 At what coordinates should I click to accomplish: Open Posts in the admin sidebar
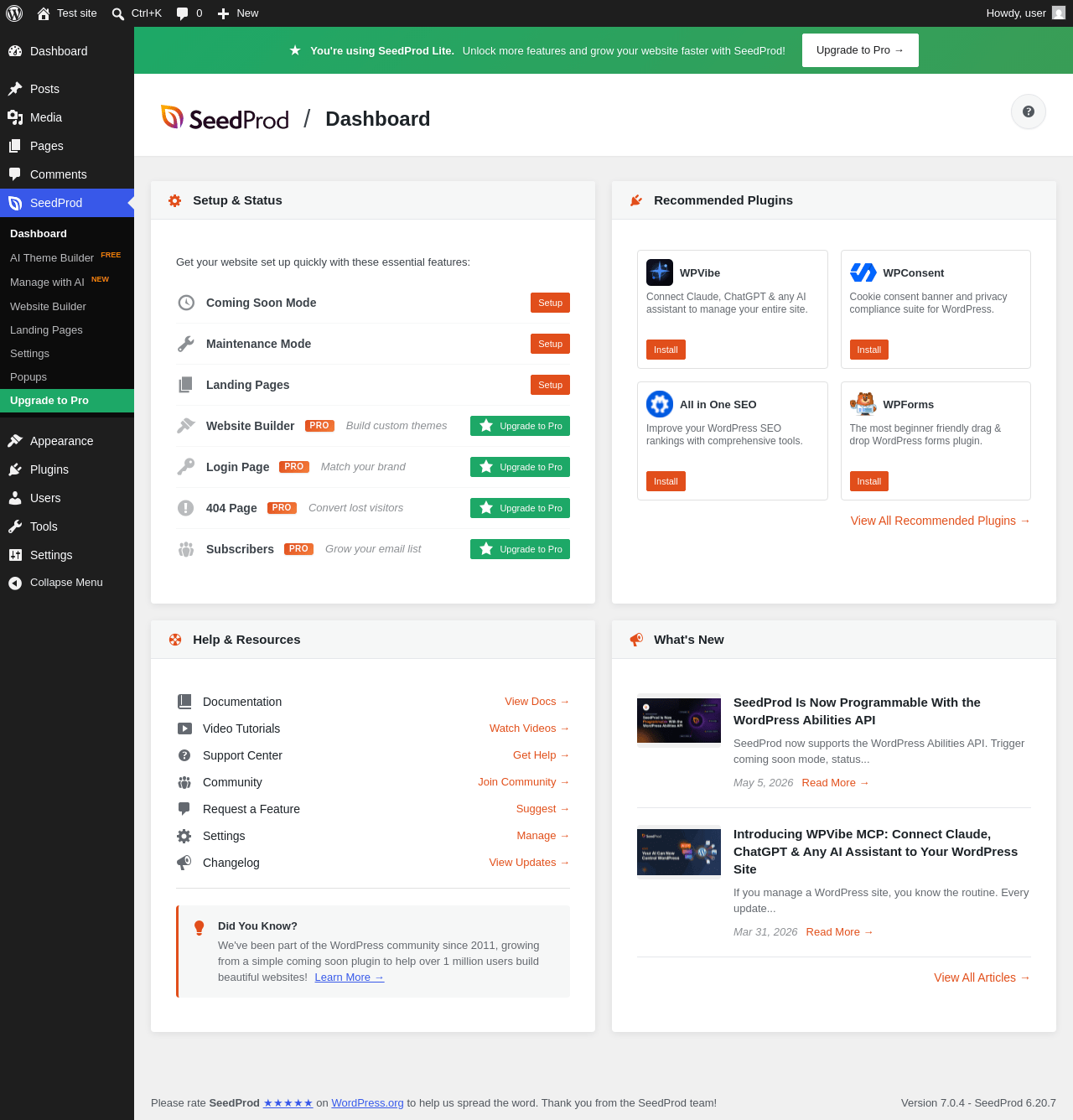67,89
